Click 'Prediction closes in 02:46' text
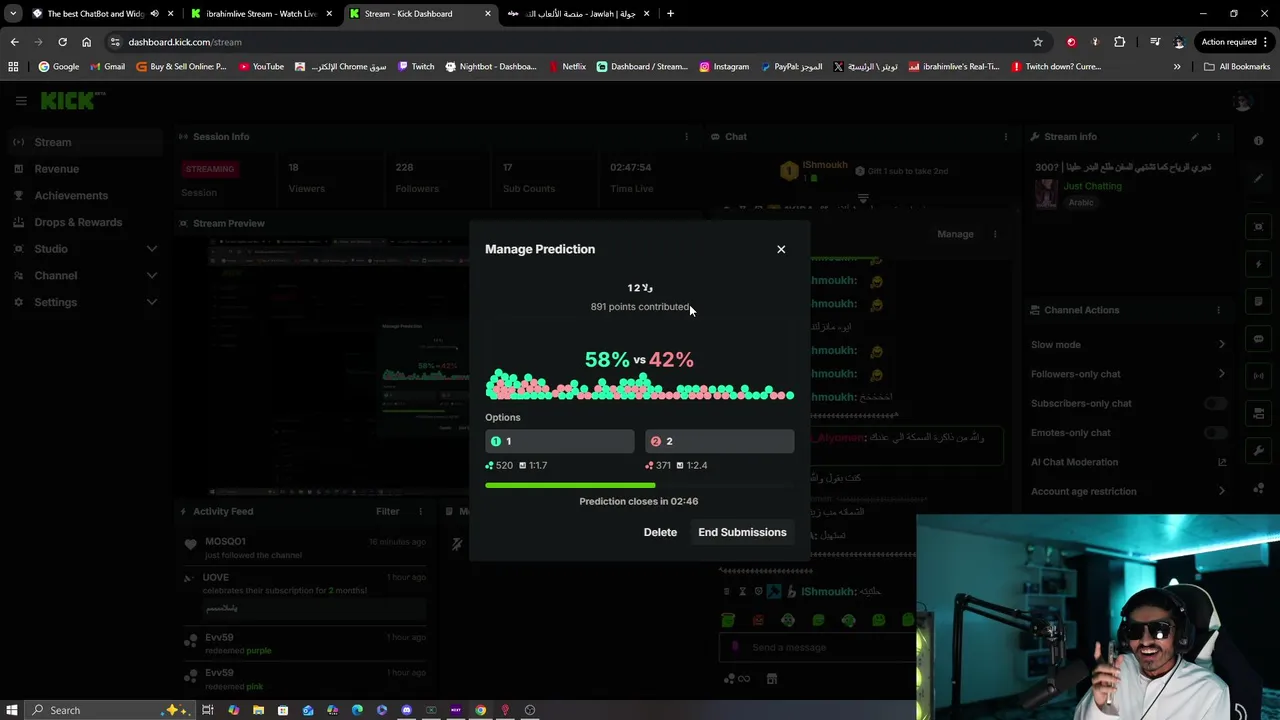This screenshot has height=720, width=1280. (x=639, y=501)
